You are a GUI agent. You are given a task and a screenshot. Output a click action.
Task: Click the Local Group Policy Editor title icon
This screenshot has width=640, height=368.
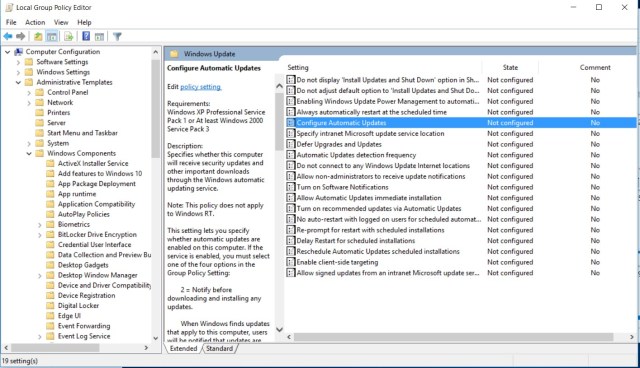click(x=9, y=7)
